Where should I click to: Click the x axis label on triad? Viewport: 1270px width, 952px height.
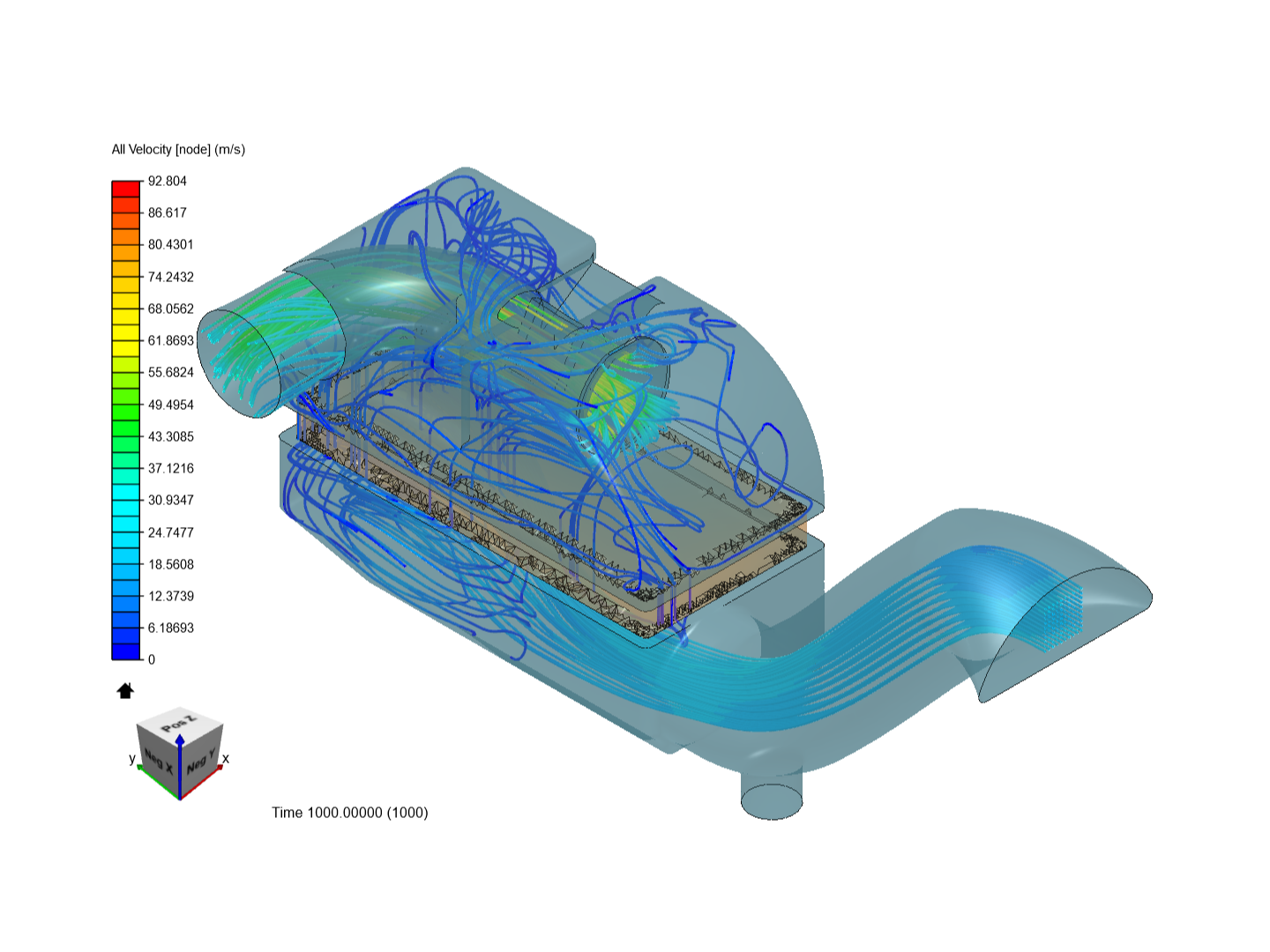click(226, 758)
